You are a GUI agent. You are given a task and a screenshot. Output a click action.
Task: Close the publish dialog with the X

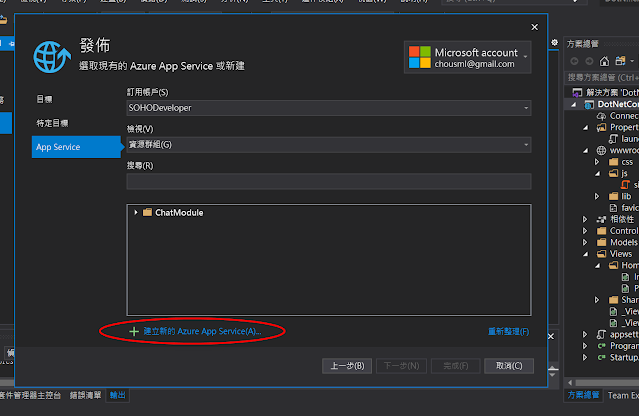[535, 27]
